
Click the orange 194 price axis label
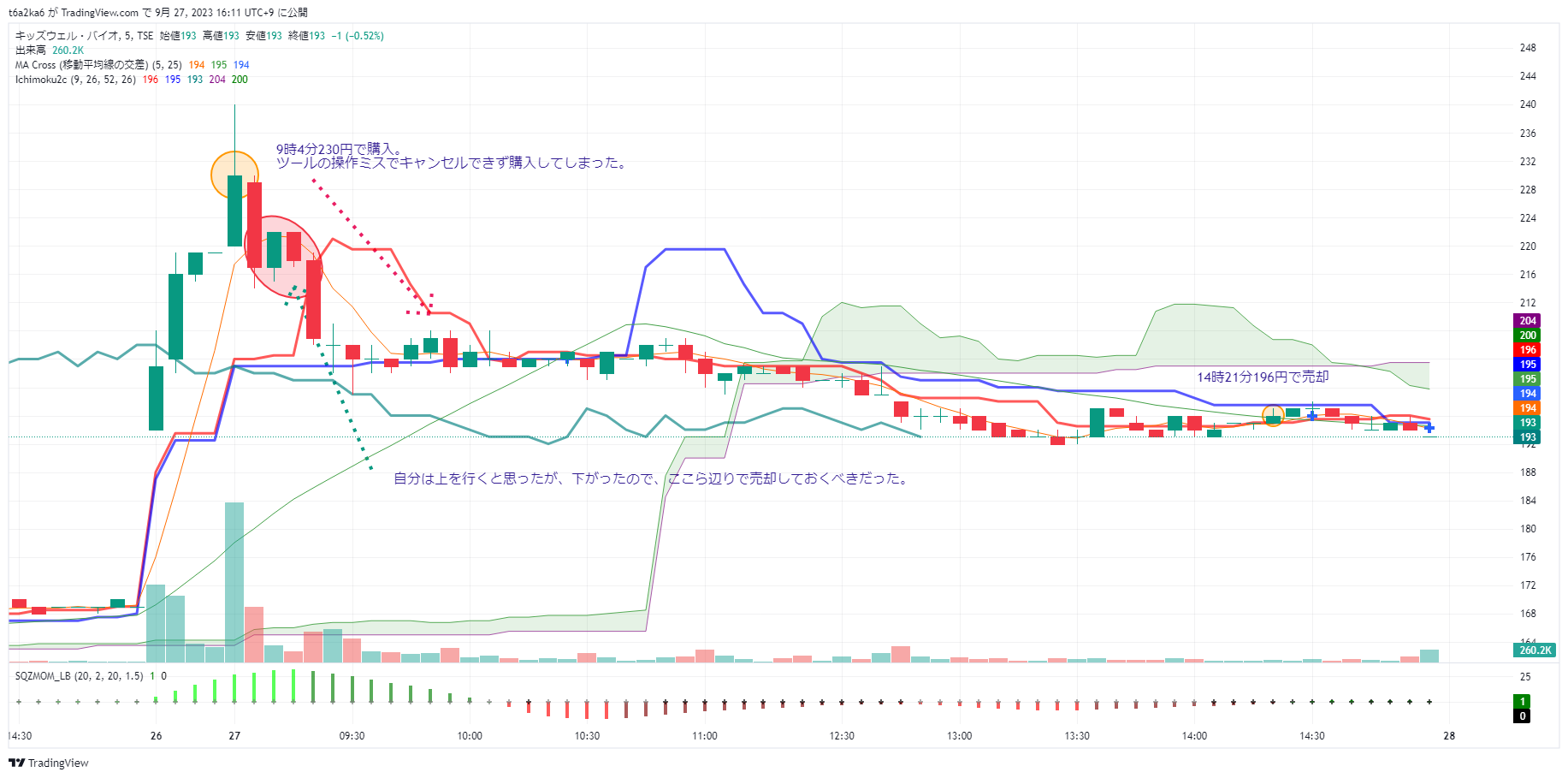1528,408
